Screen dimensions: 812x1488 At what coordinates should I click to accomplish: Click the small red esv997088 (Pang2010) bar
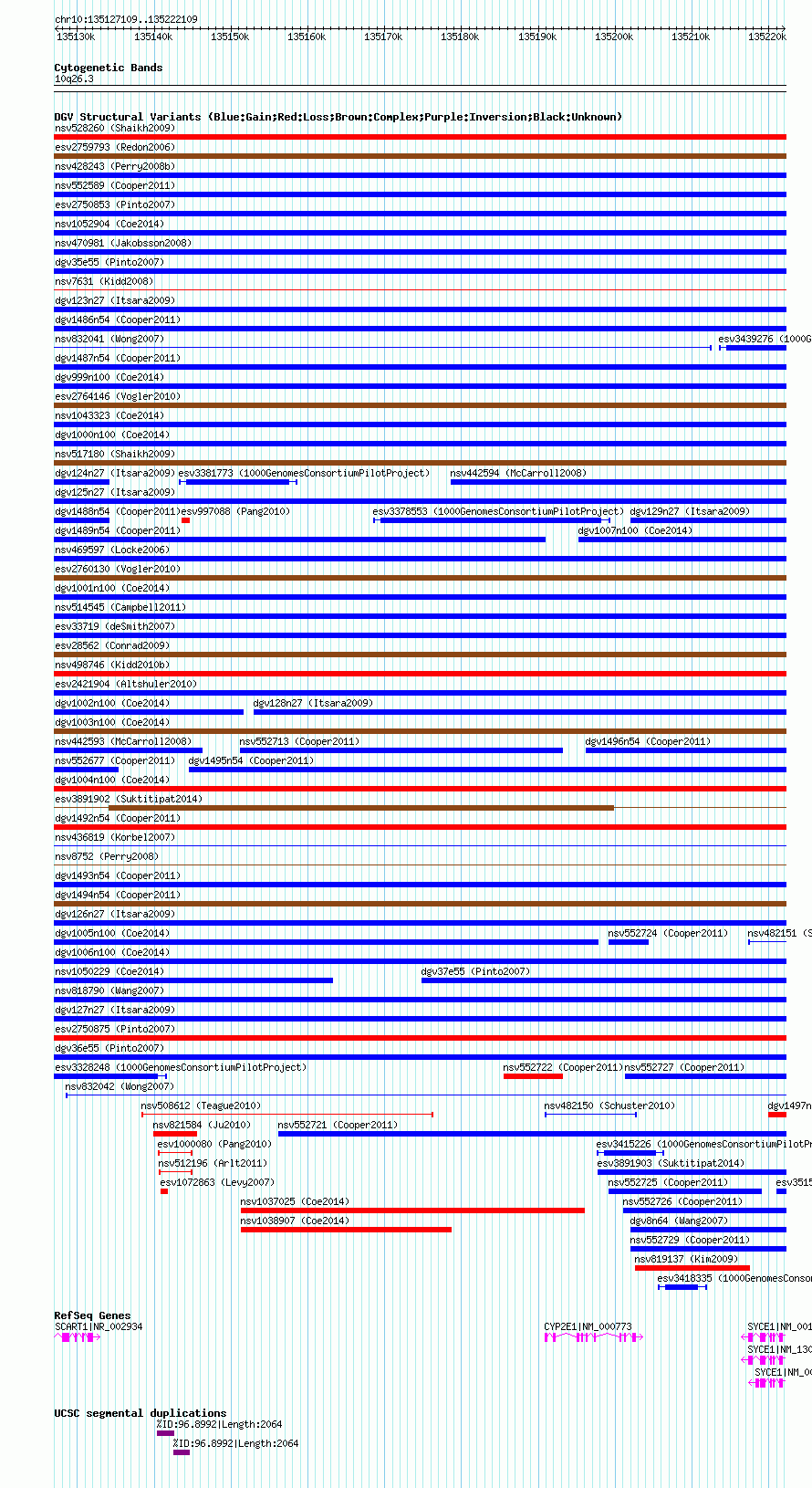(x=185, y=520)
